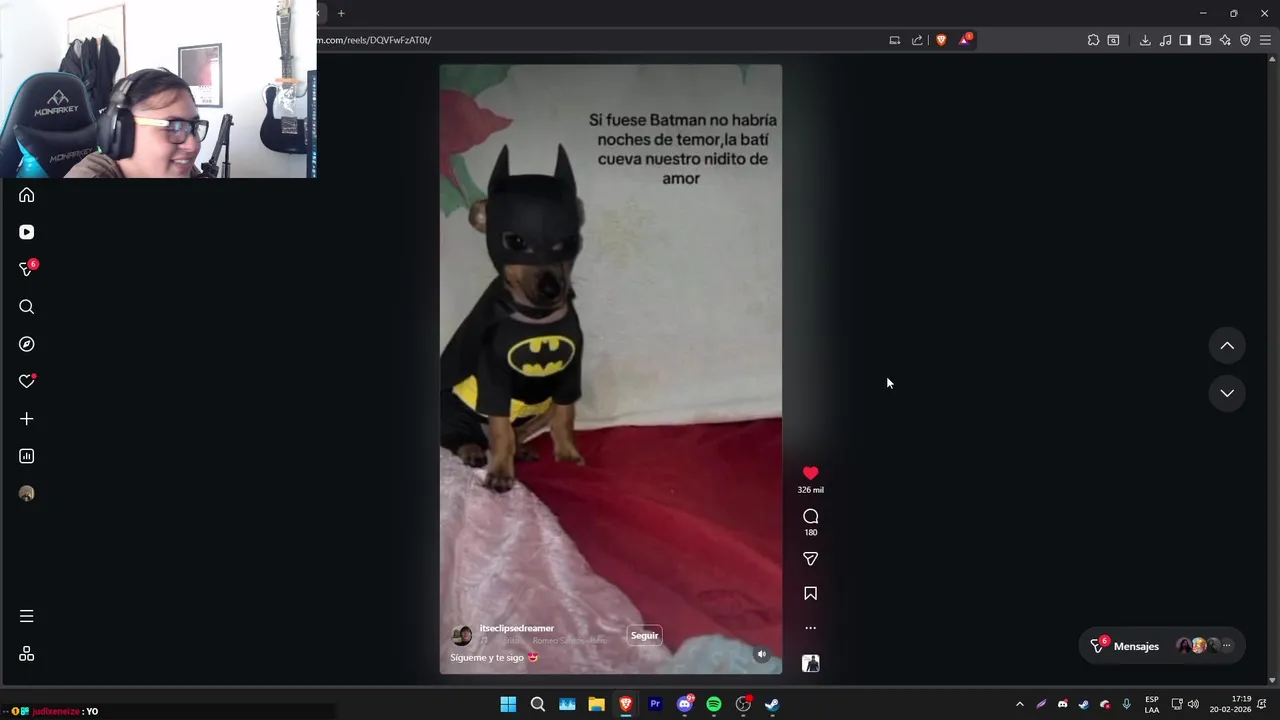Open Notifications heart in sidebar

27,381
